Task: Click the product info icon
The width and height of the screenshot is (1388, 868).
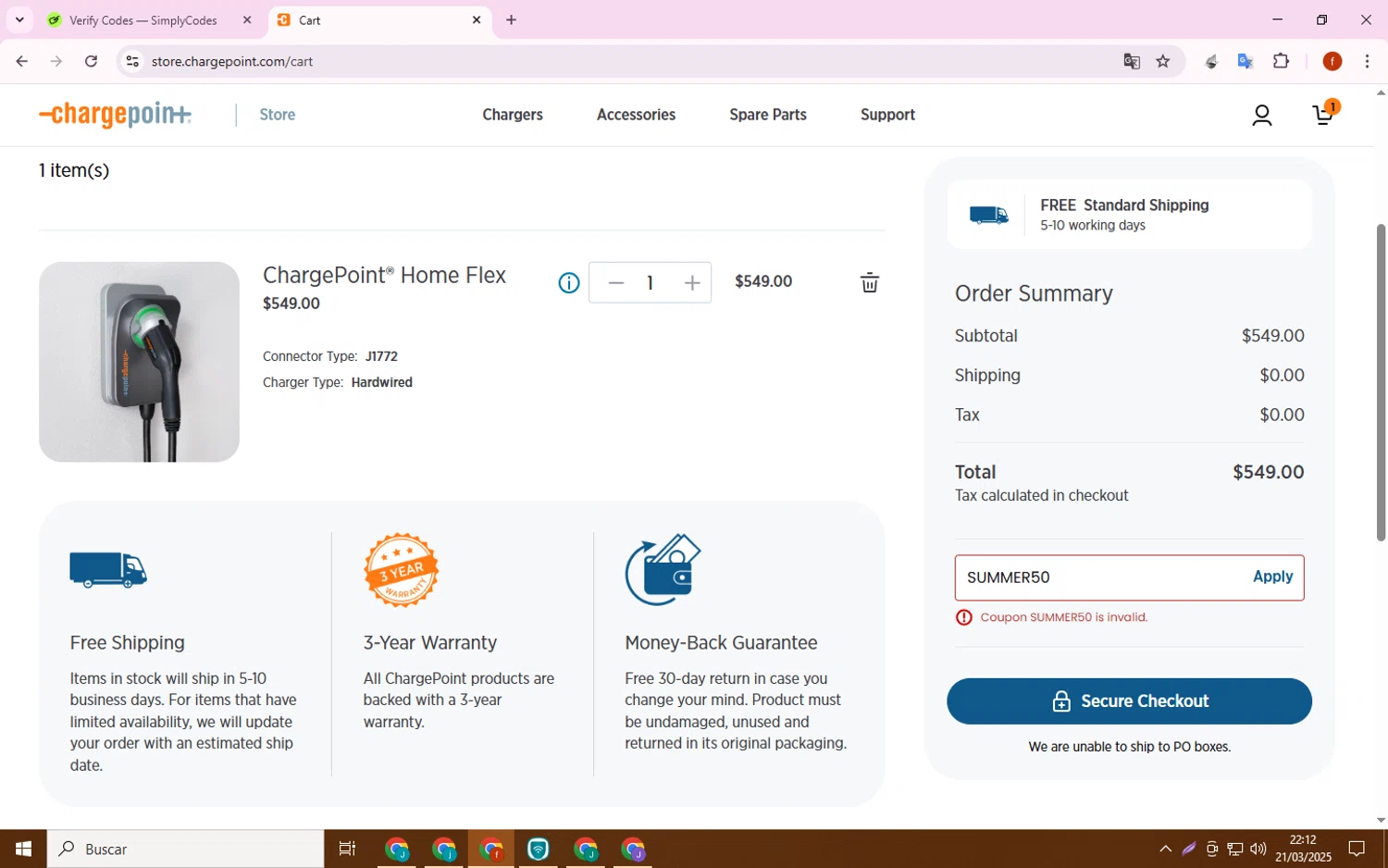Action: pyautogui.click(x=569, y=283)
